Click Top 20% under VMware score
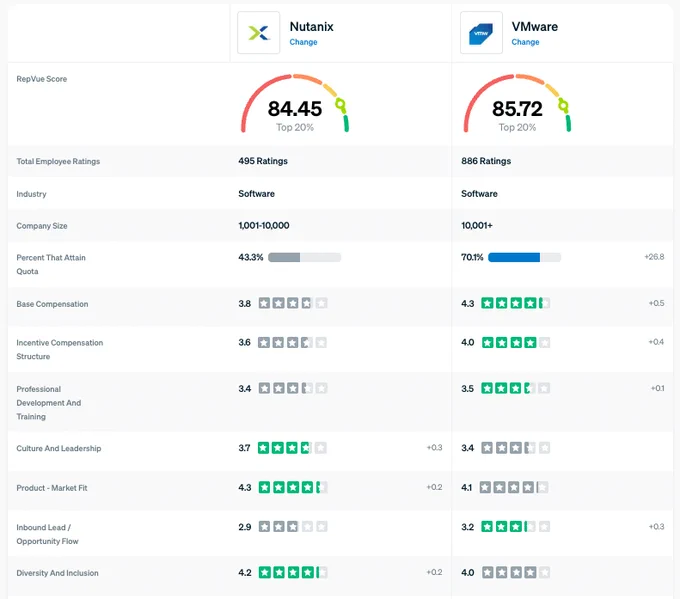 517,127
